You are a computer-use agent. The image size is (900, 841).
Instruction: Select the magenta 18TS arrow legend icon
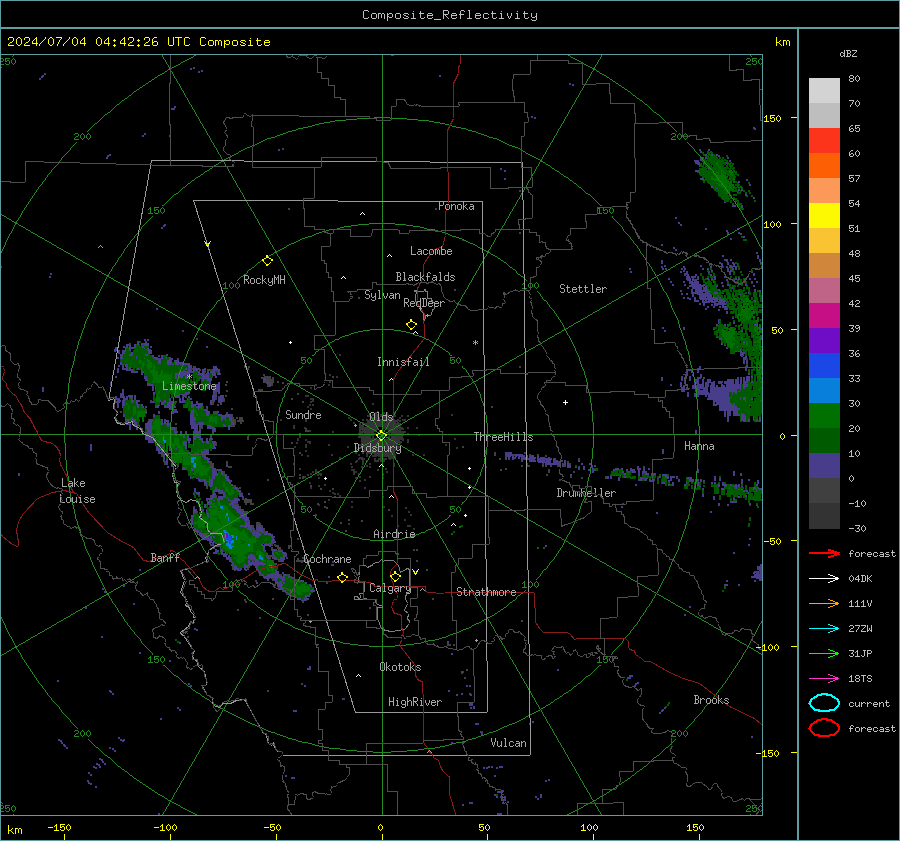click(x=824, y=679)
